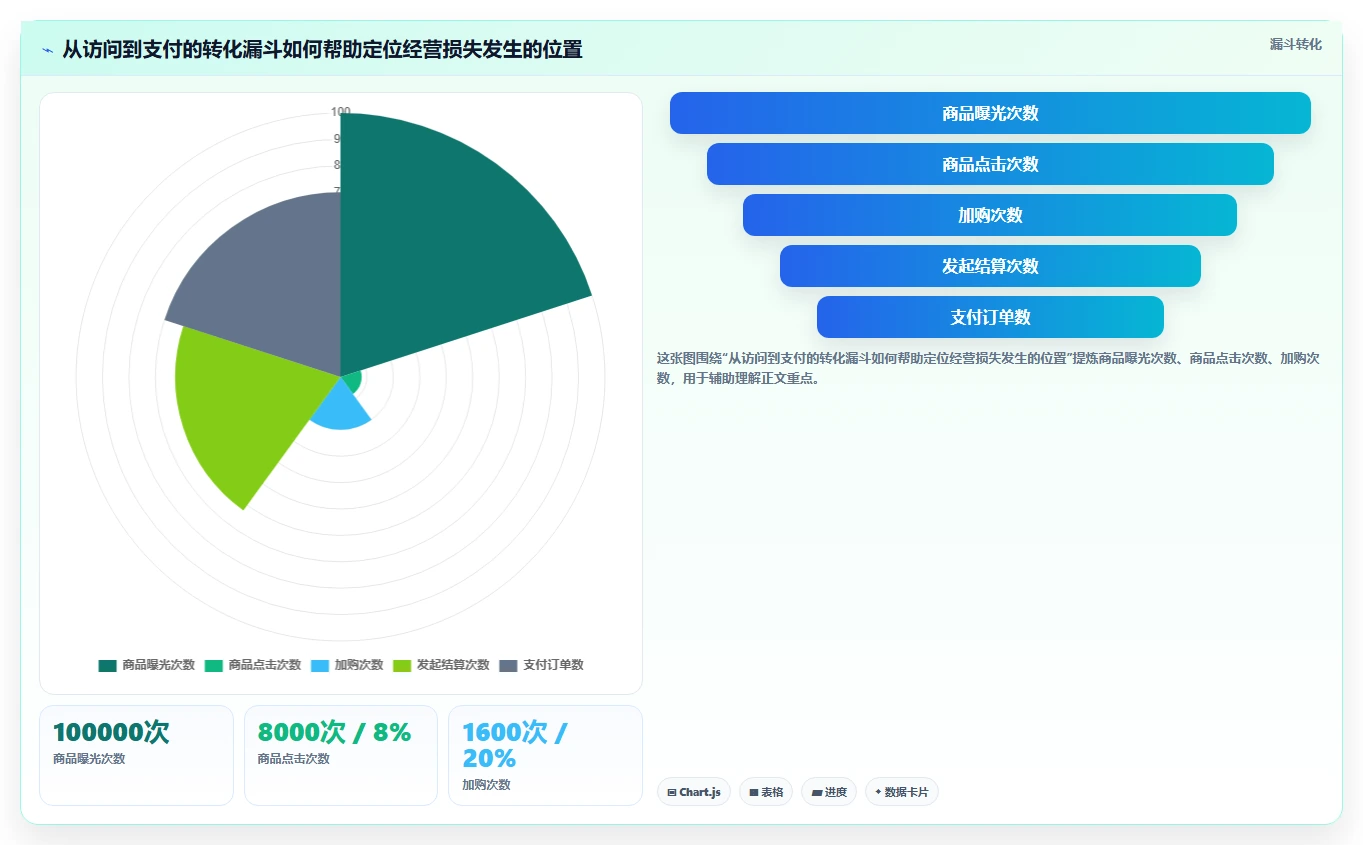Select the 商品曝光次数 funnel bar
Viewport: 1363px width, 845px height.
click(x=990, y=113)
